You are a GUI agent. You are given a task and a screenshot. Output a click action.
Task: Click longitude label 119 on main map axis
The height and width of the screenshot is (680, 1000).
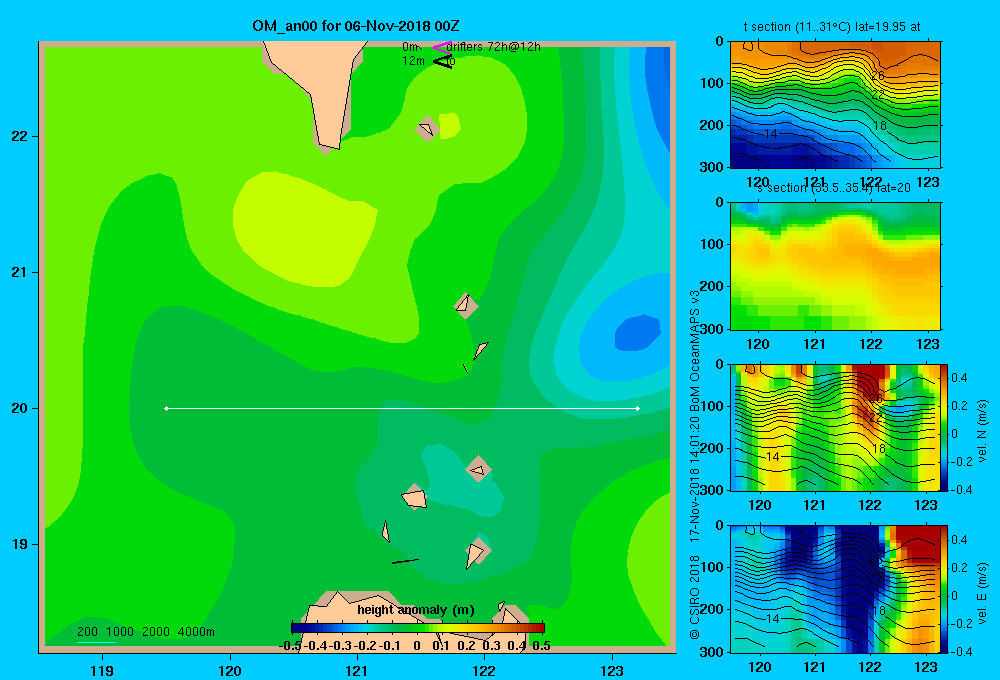tap(102, 670)
